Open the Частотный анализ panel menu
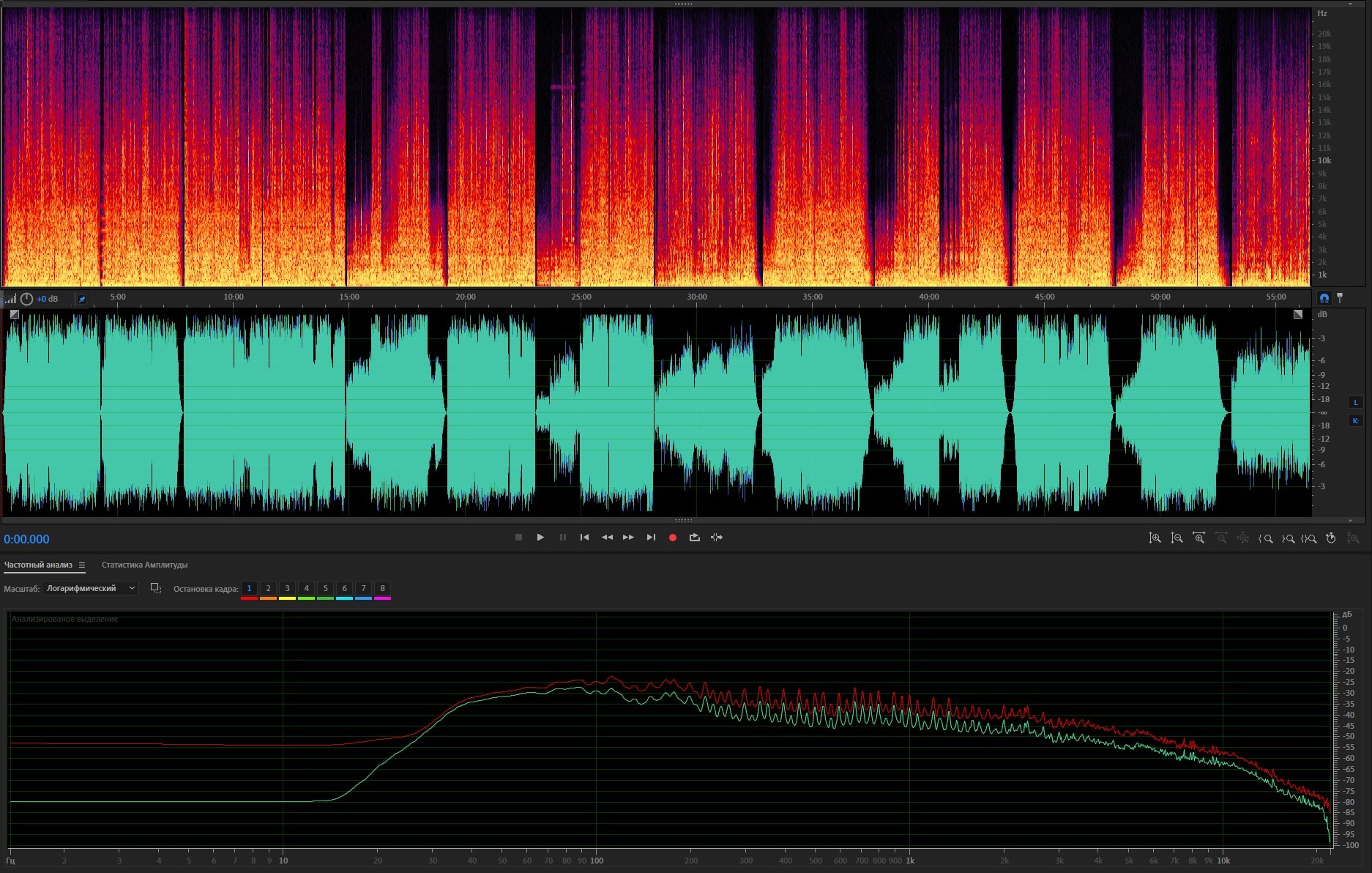 tap(82, 565)
